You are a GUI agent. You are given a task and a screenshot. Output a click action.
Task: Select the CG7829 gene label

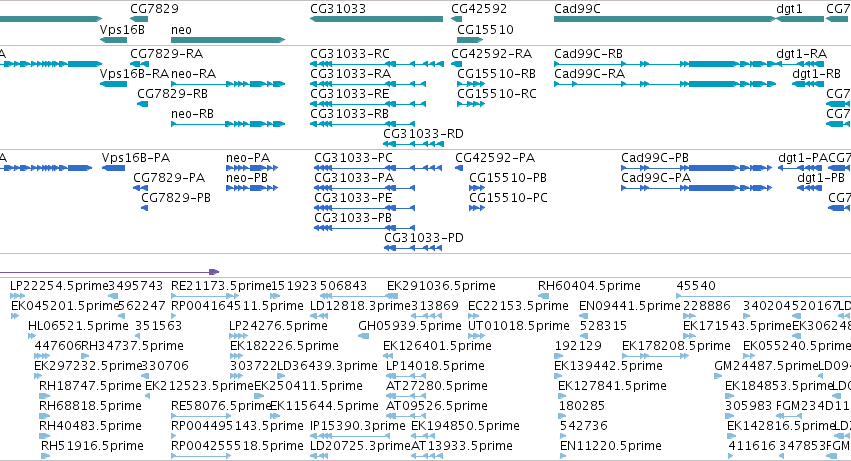click(154, 9)
